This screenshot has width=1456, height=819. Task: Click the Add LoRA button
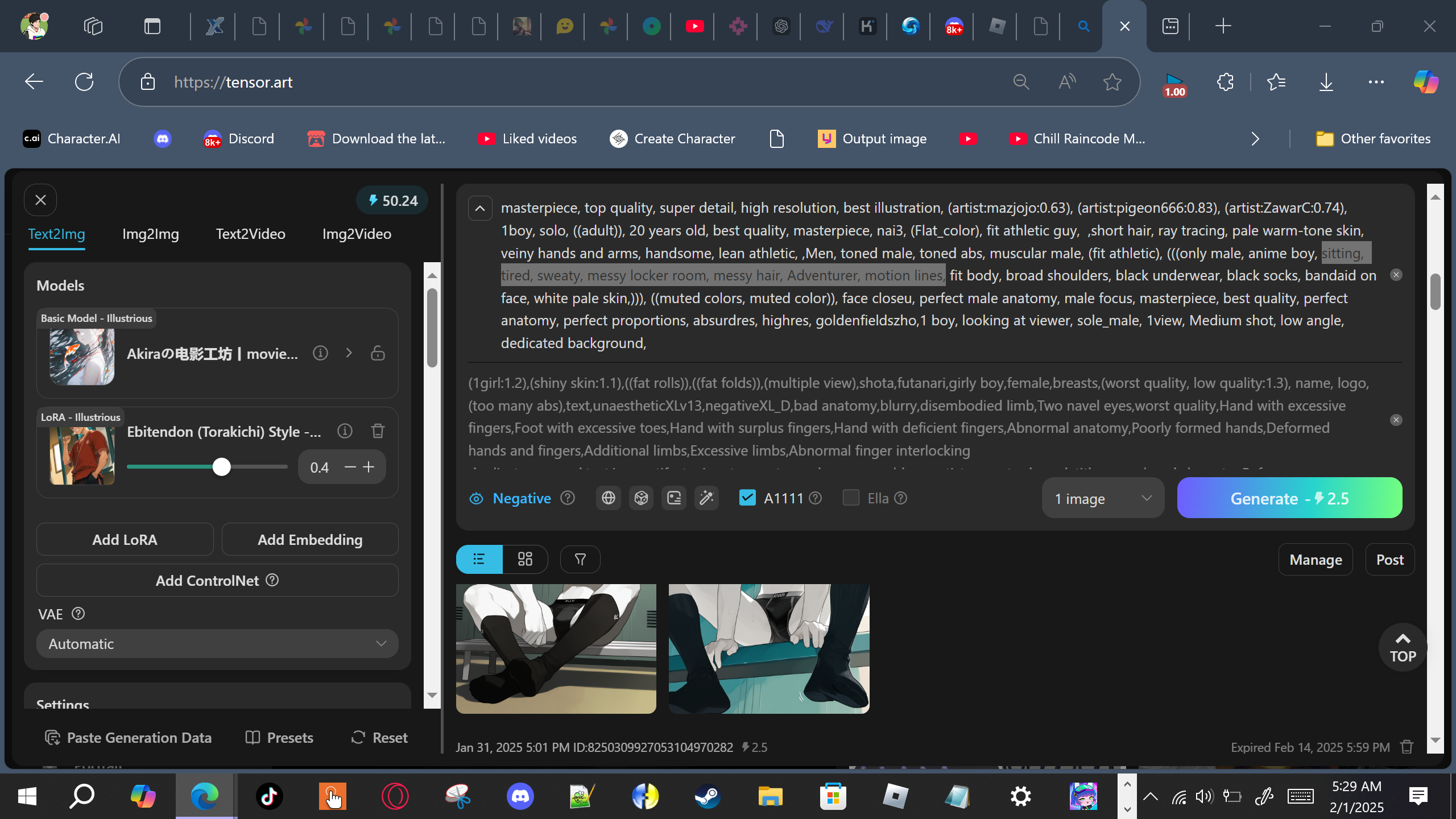click(125, 540)
